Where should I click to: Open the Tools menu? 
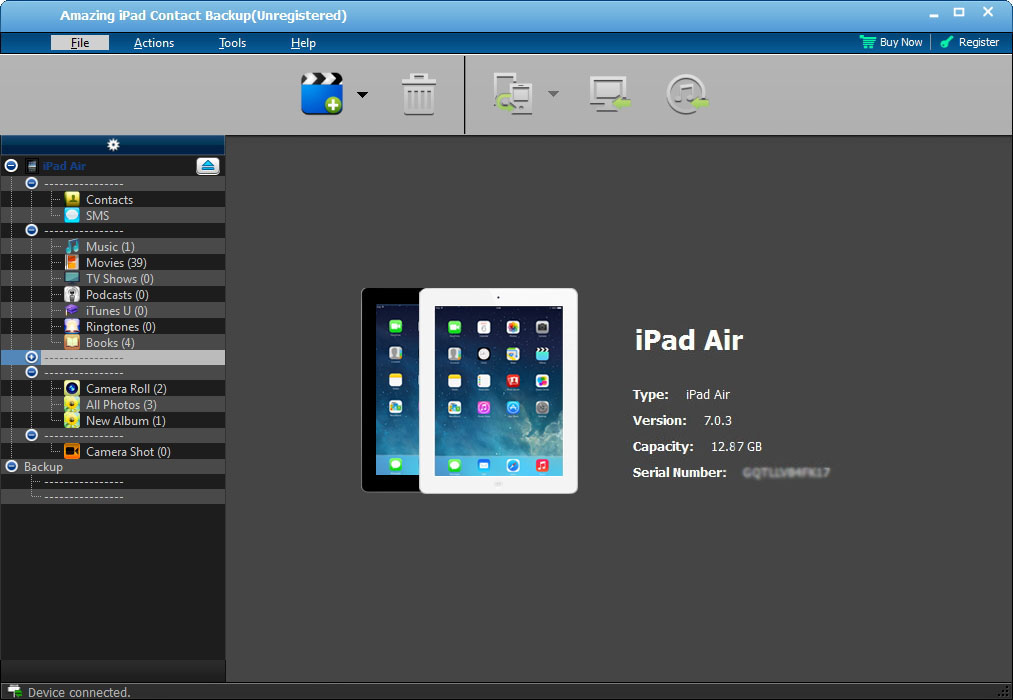pos(232,43)
